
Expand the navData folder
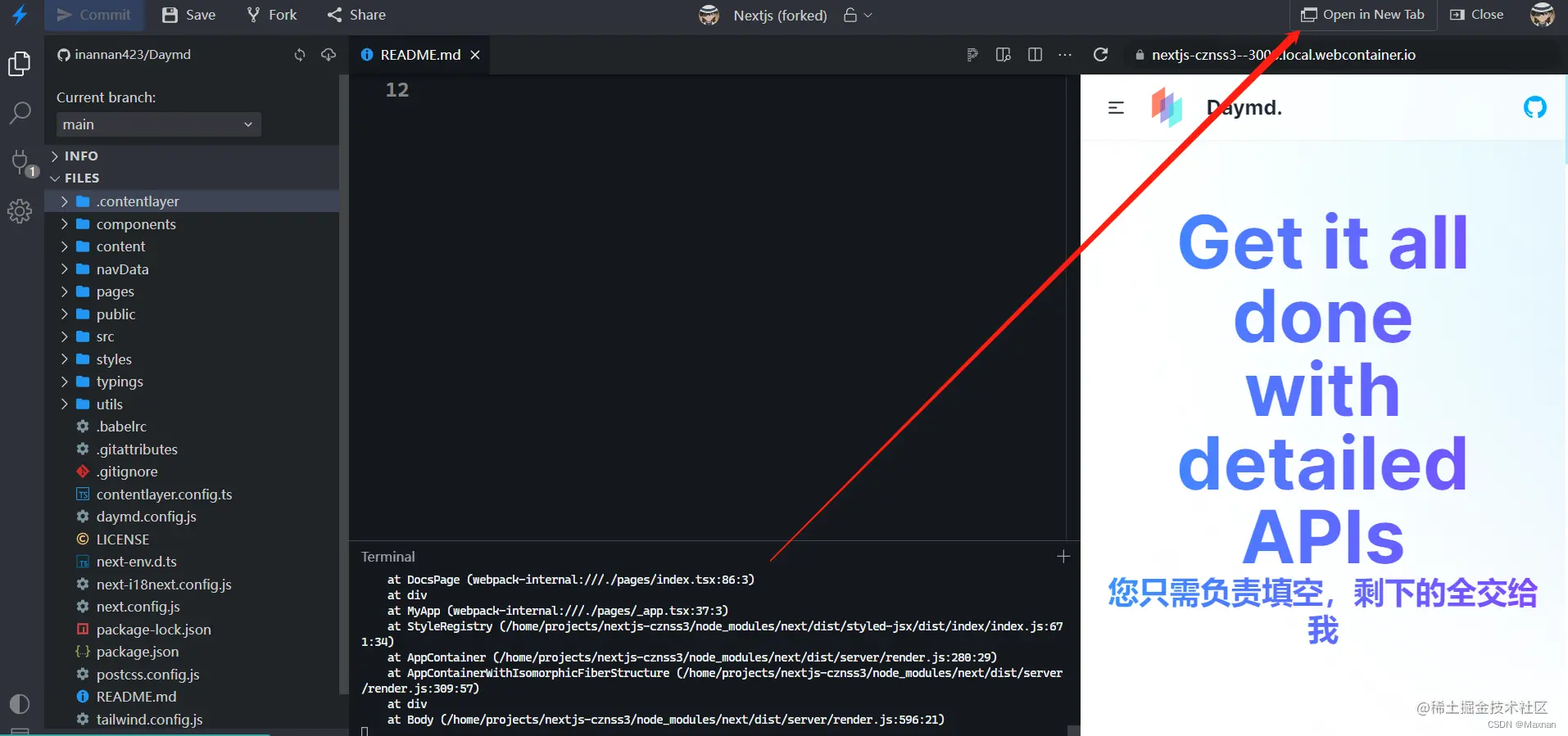(x=192, y=269)
